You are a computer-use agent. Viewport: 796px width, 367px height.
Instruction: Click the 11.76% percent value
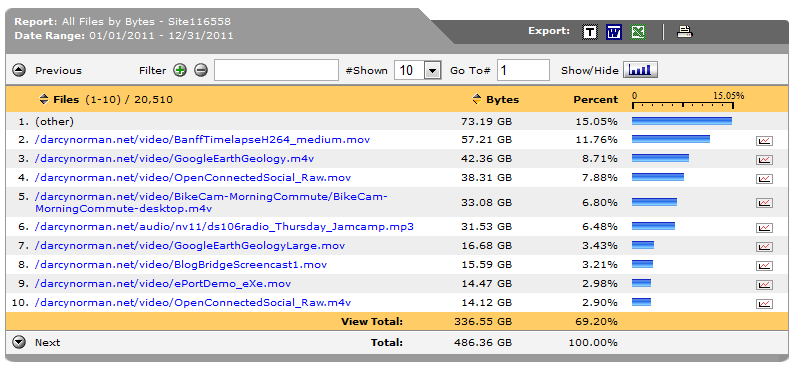click(596, 140)
